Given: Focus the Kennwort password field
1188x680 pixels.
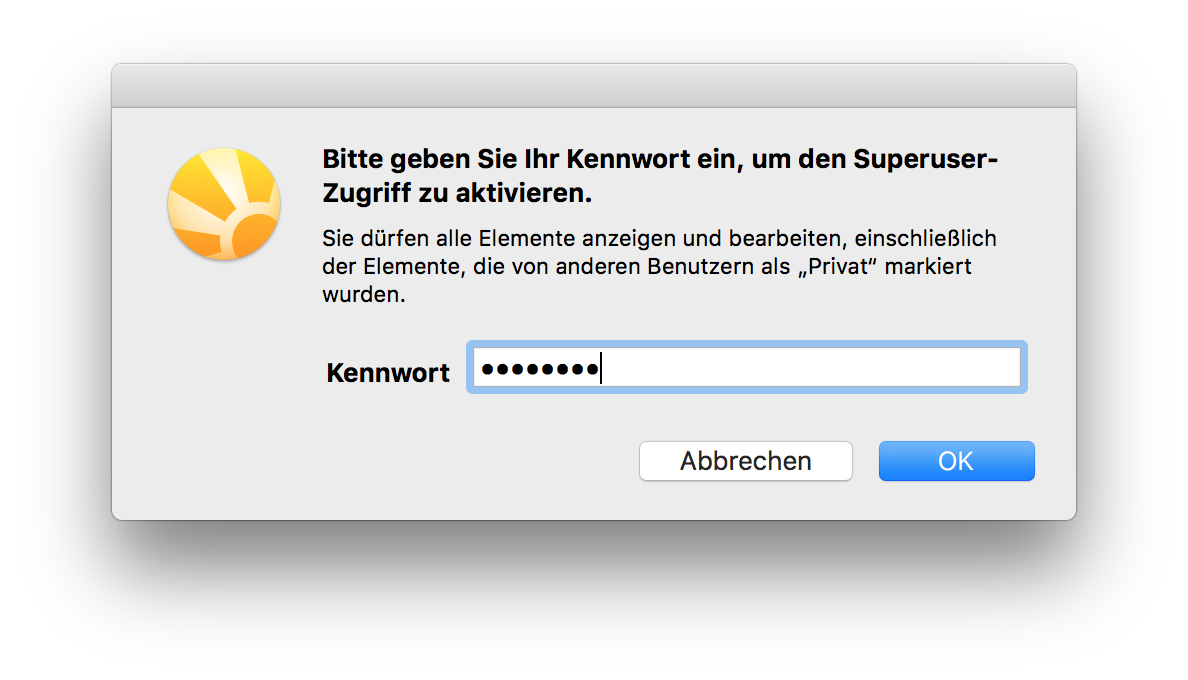Looking at the screenshot, I should pyautogui.click(x=746, y=367).
